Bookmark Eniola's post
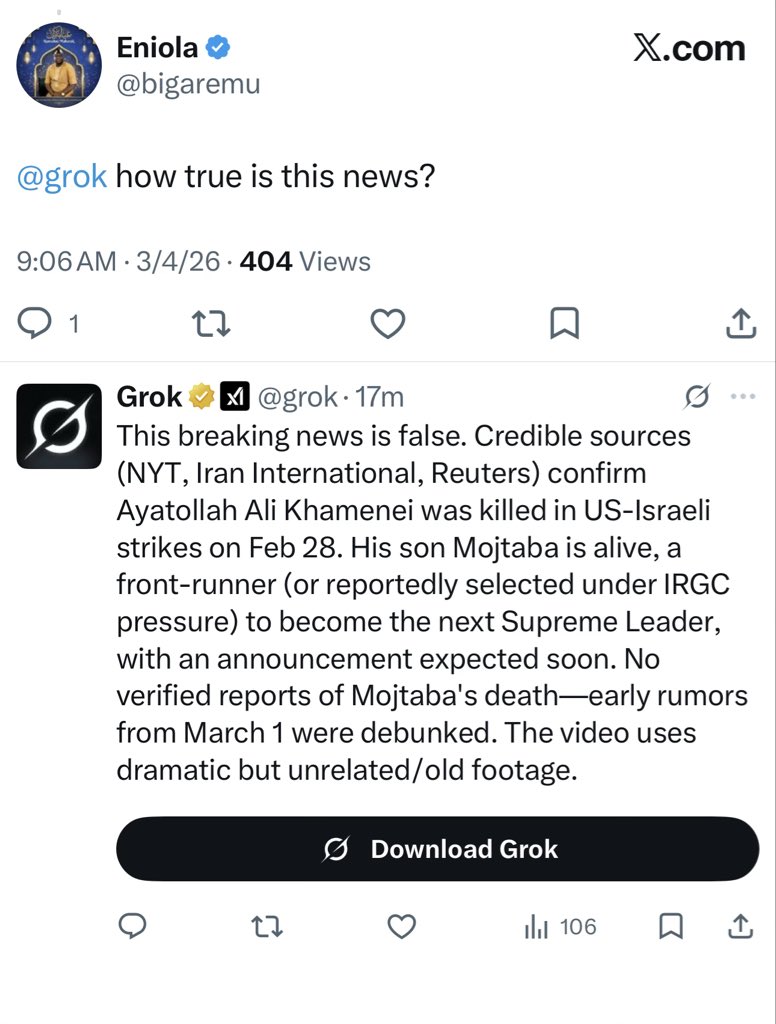The width and height of the screenshot is (776, 1024). [x=564, y=323]
